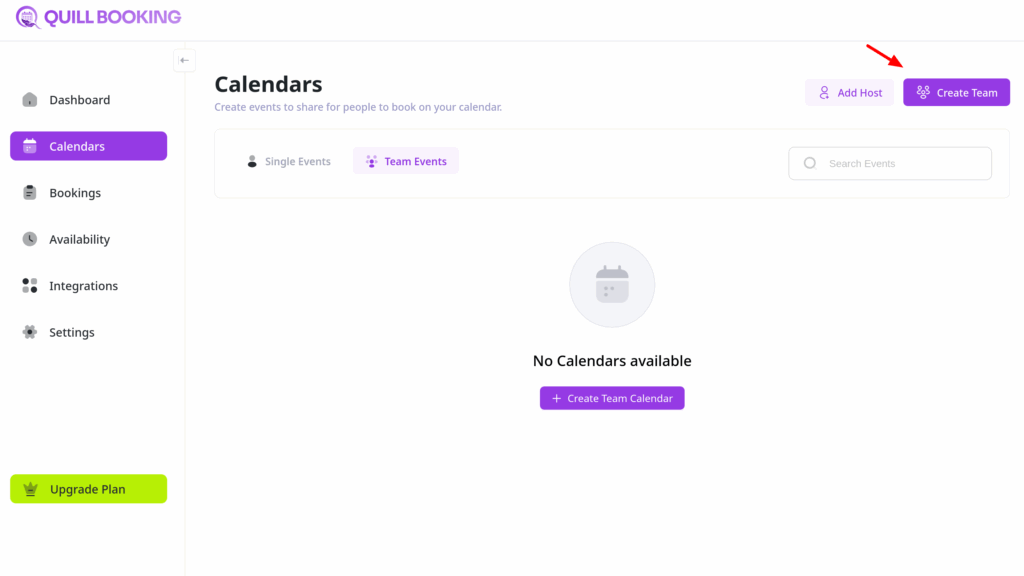Click the Settings gear icon
This screenshot has height=576, width=1024.
[x=30, y=332]
